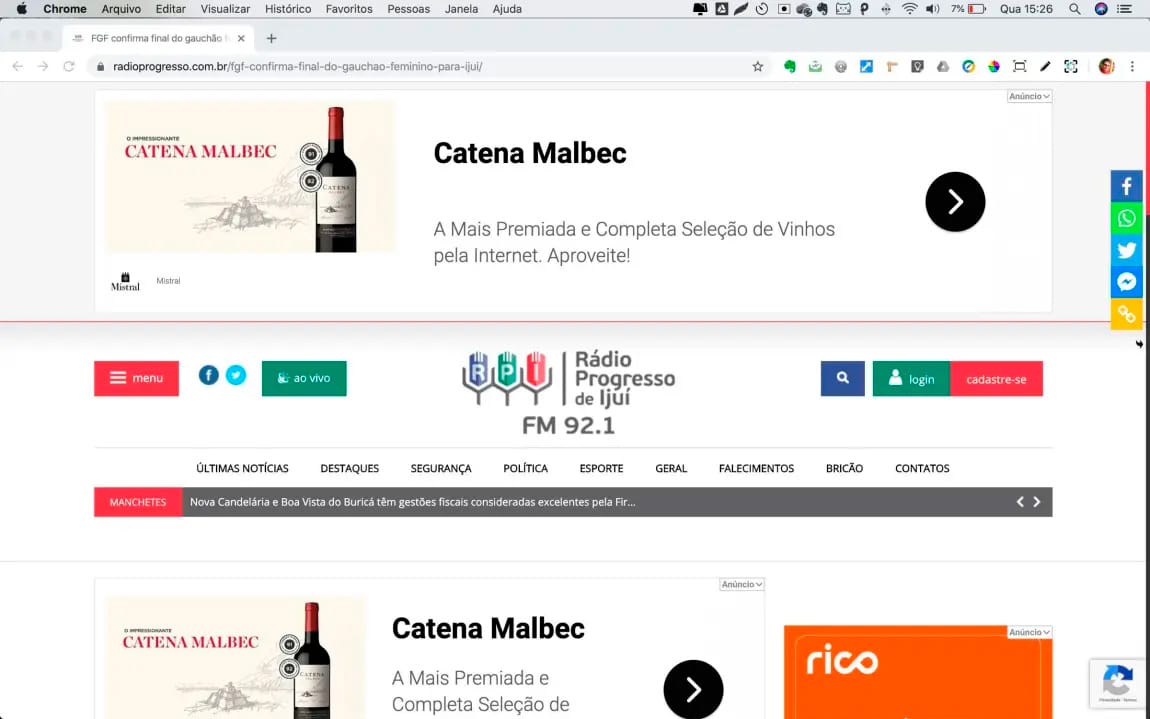Open the Favoritos menu
This screenshot has height=719, width=1150.
(349, 9)
